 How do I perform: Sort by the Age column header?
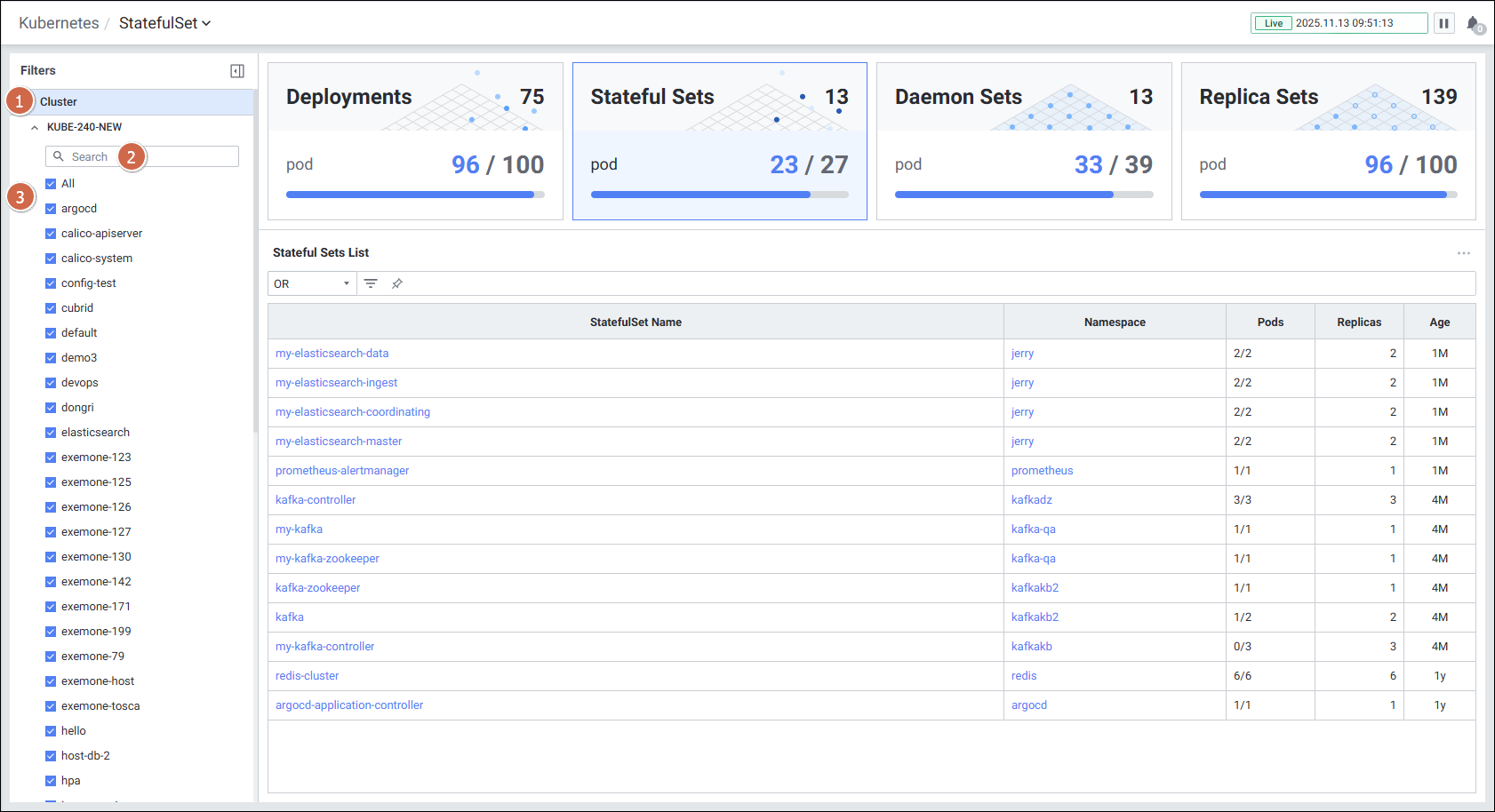[1439, 322]
